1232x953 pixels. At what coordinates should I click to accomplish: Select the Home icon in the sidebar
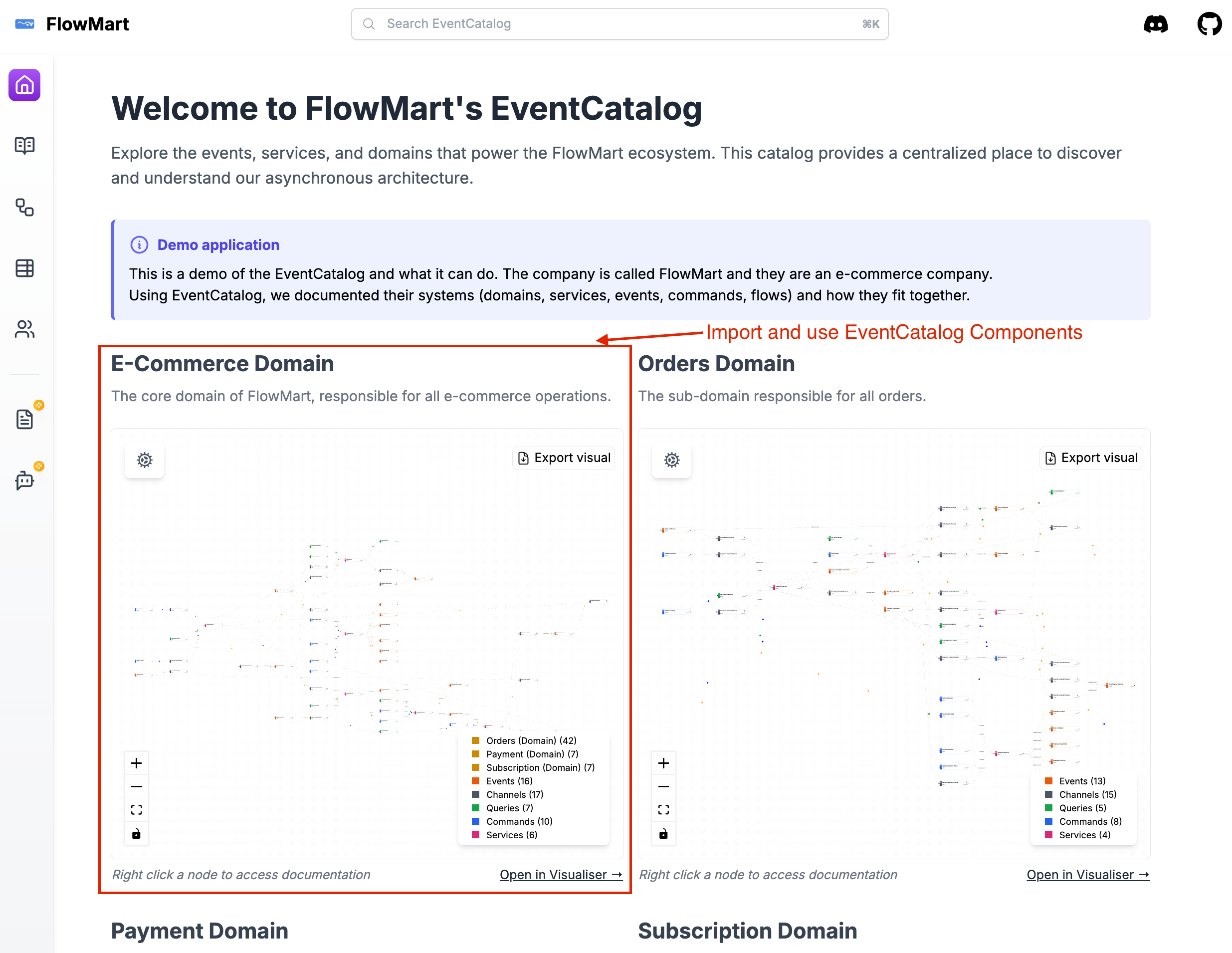click(x=24, y=85)
